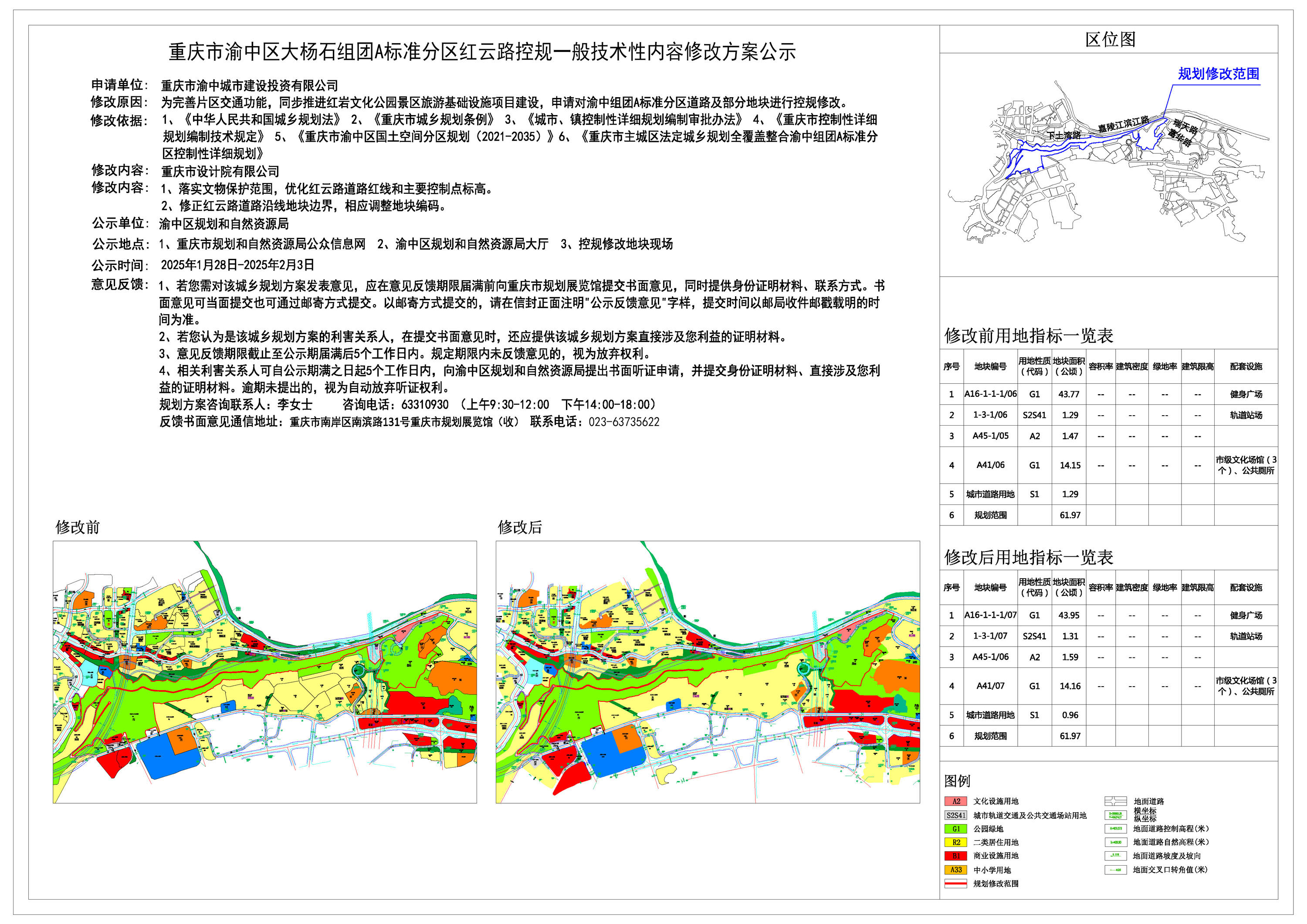
Task: Click the contact phone 023-63735622
Action: [624, 422]
